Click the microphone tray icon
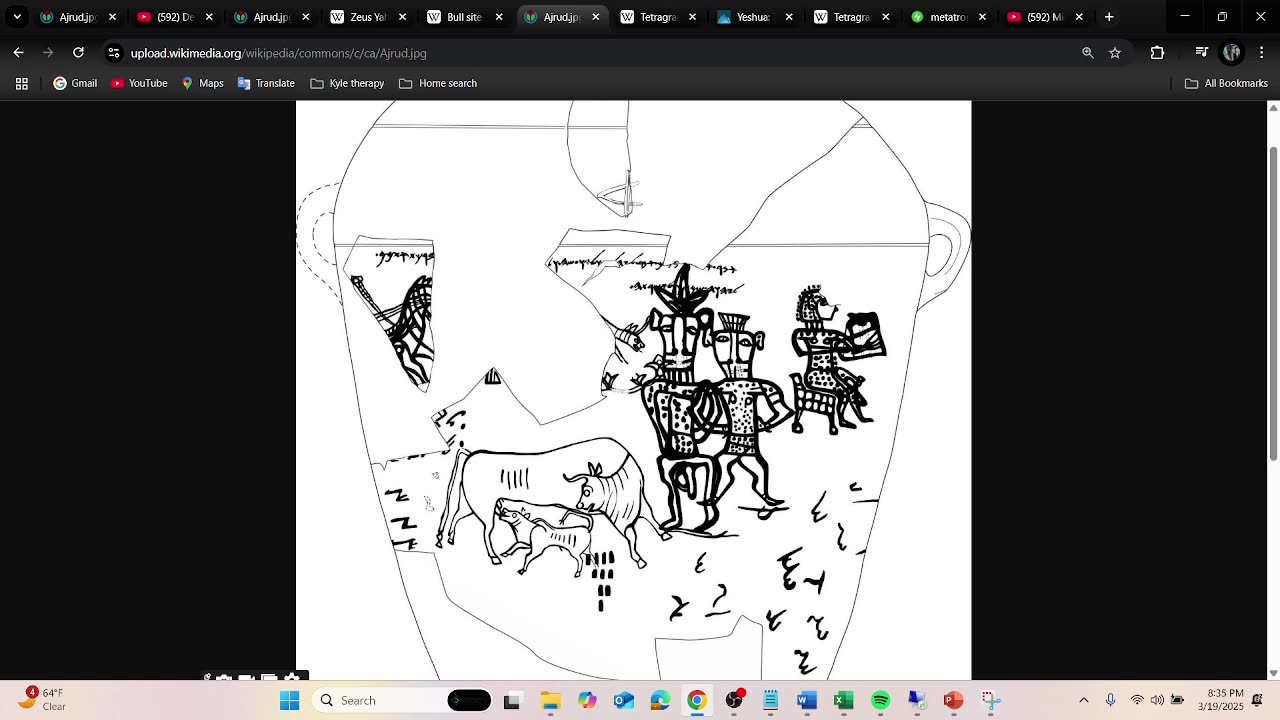Viewport: 1280px width, 720px height. point(1110,700)
